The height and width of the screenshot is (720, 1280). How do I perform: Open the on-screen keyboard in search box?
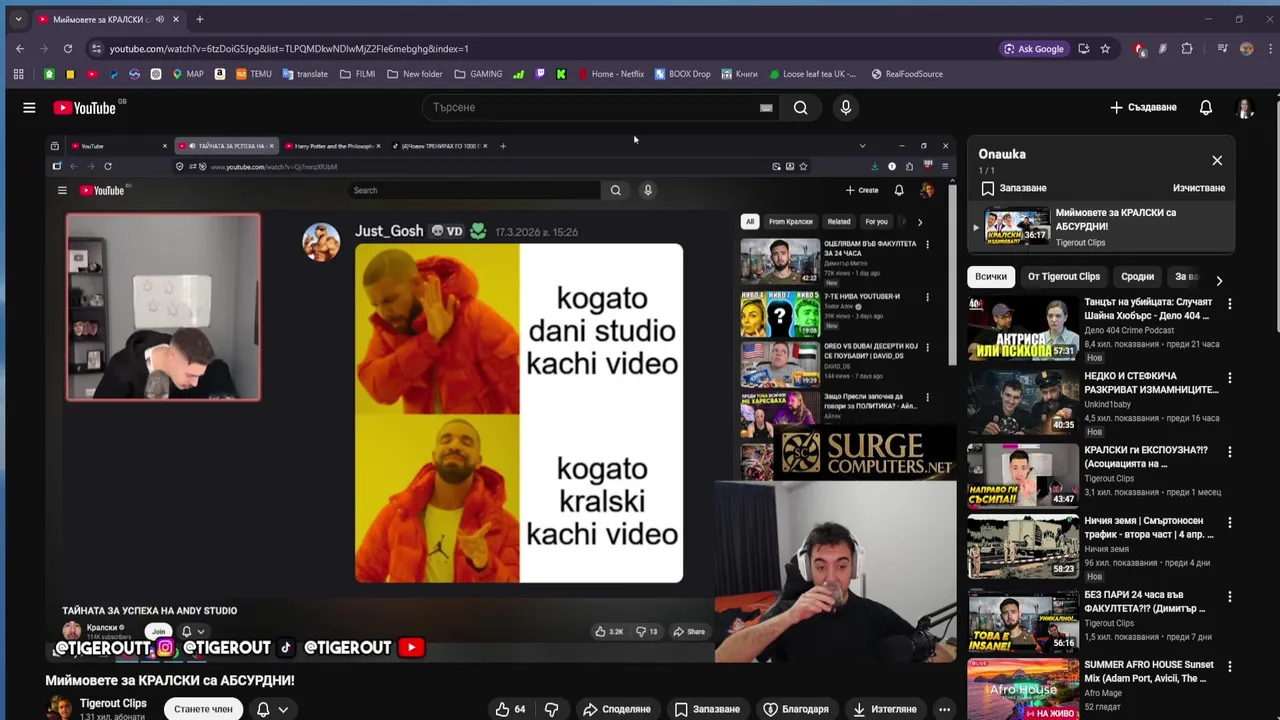766,107
